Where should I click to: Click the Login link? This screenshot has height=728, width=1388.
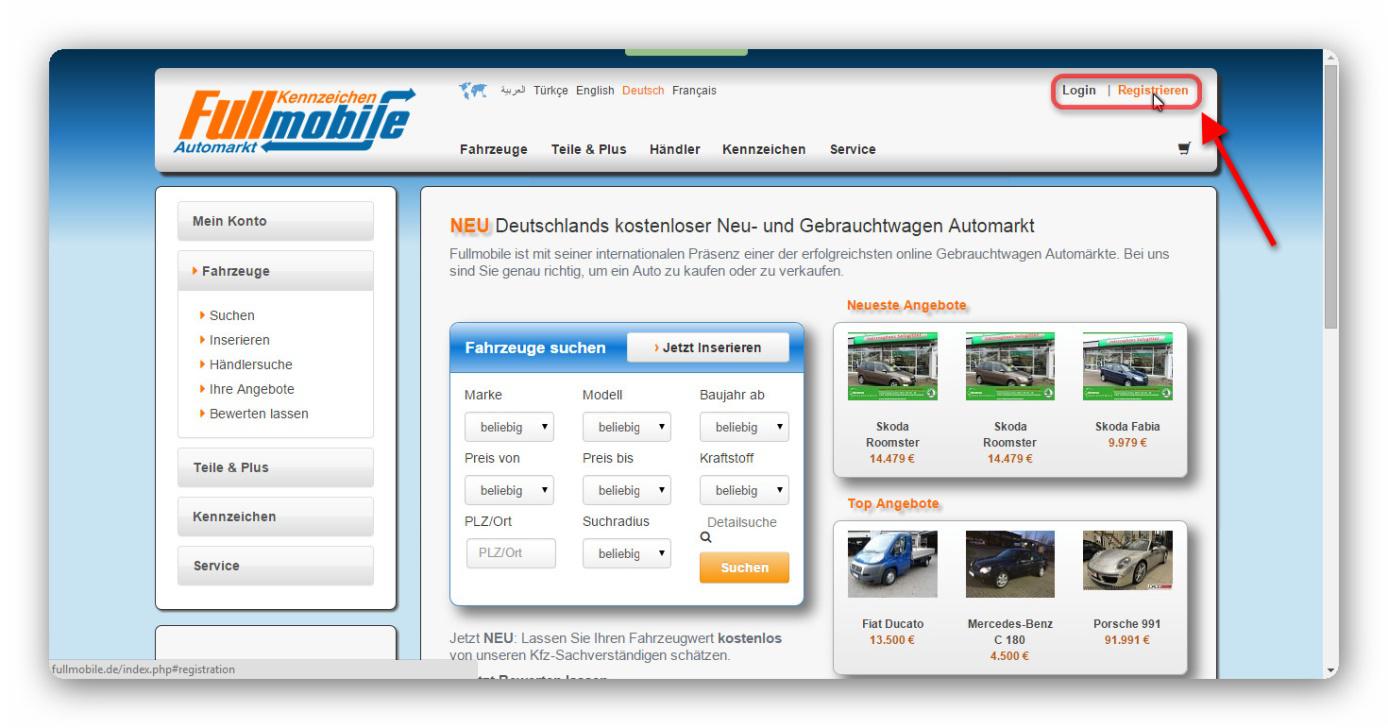pyautogui.click(x=1079, y=90)
